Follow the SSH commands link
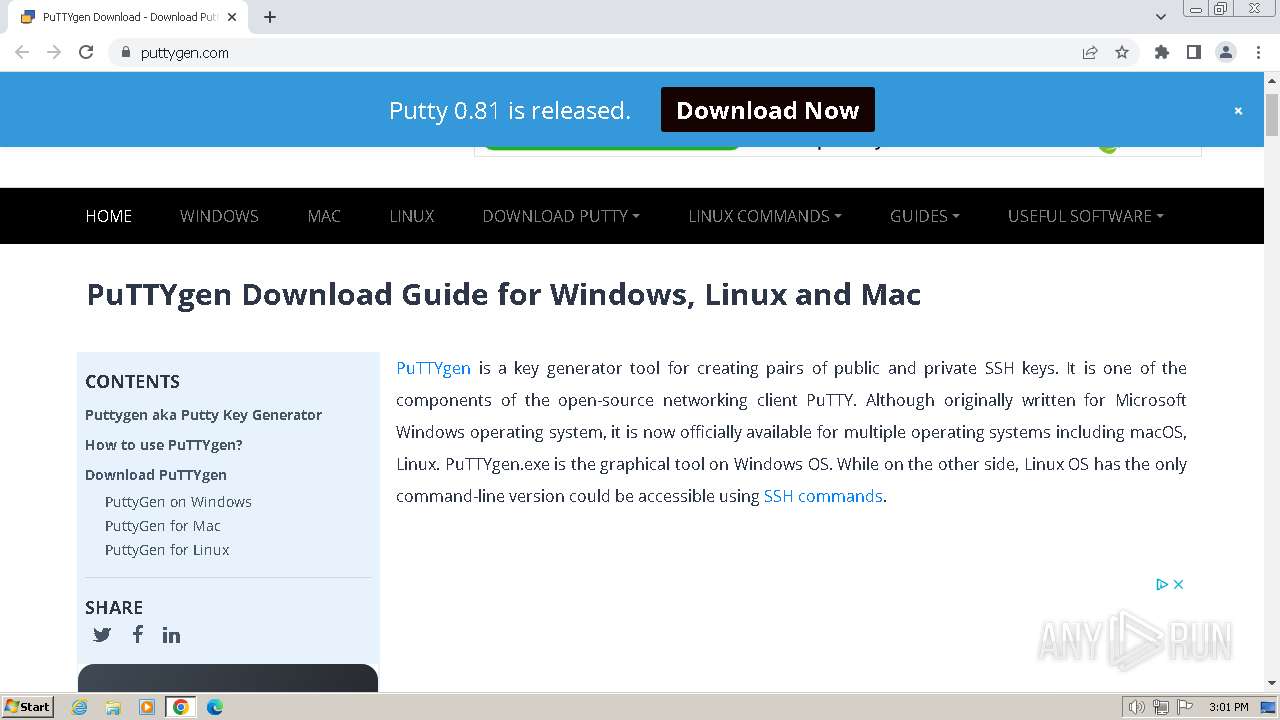The height and width of the screenshot is (720, 1280). click(823, 496)
